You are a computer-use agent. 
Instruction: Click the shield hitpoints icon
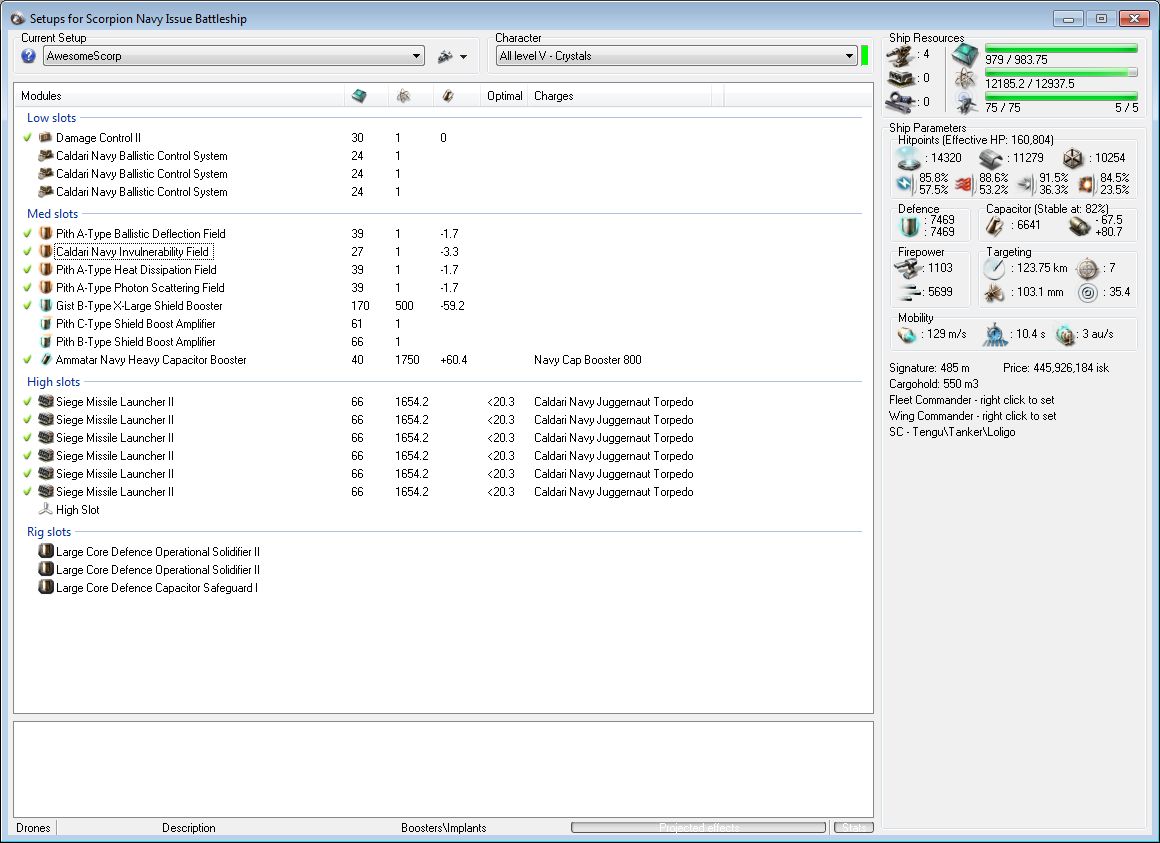[908, 158]
